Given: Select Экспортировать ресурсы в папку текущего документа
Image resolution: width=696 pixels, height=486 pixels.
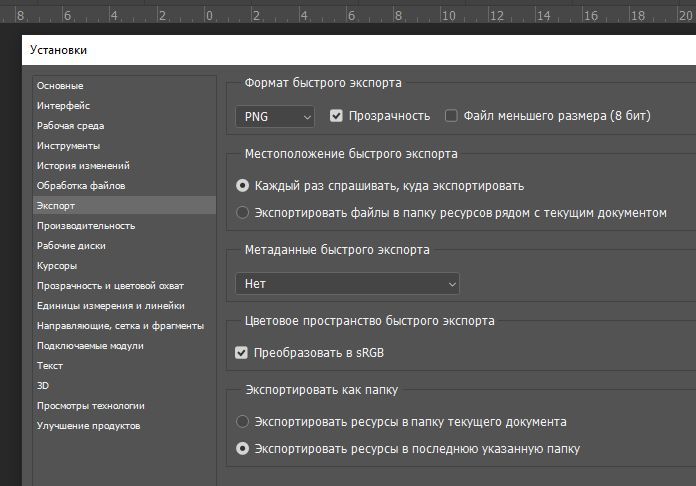Looking at the screenshot, I should click(242, 421).
